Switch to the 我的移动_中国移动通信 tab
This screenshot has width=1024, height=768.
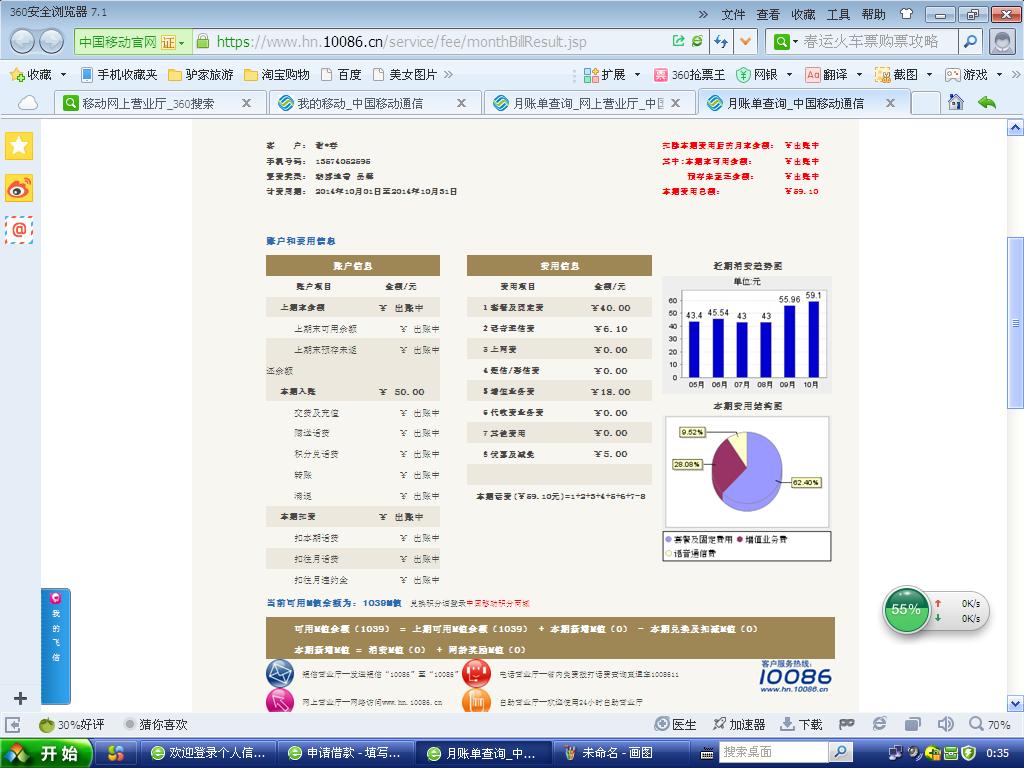pos(360,103)
